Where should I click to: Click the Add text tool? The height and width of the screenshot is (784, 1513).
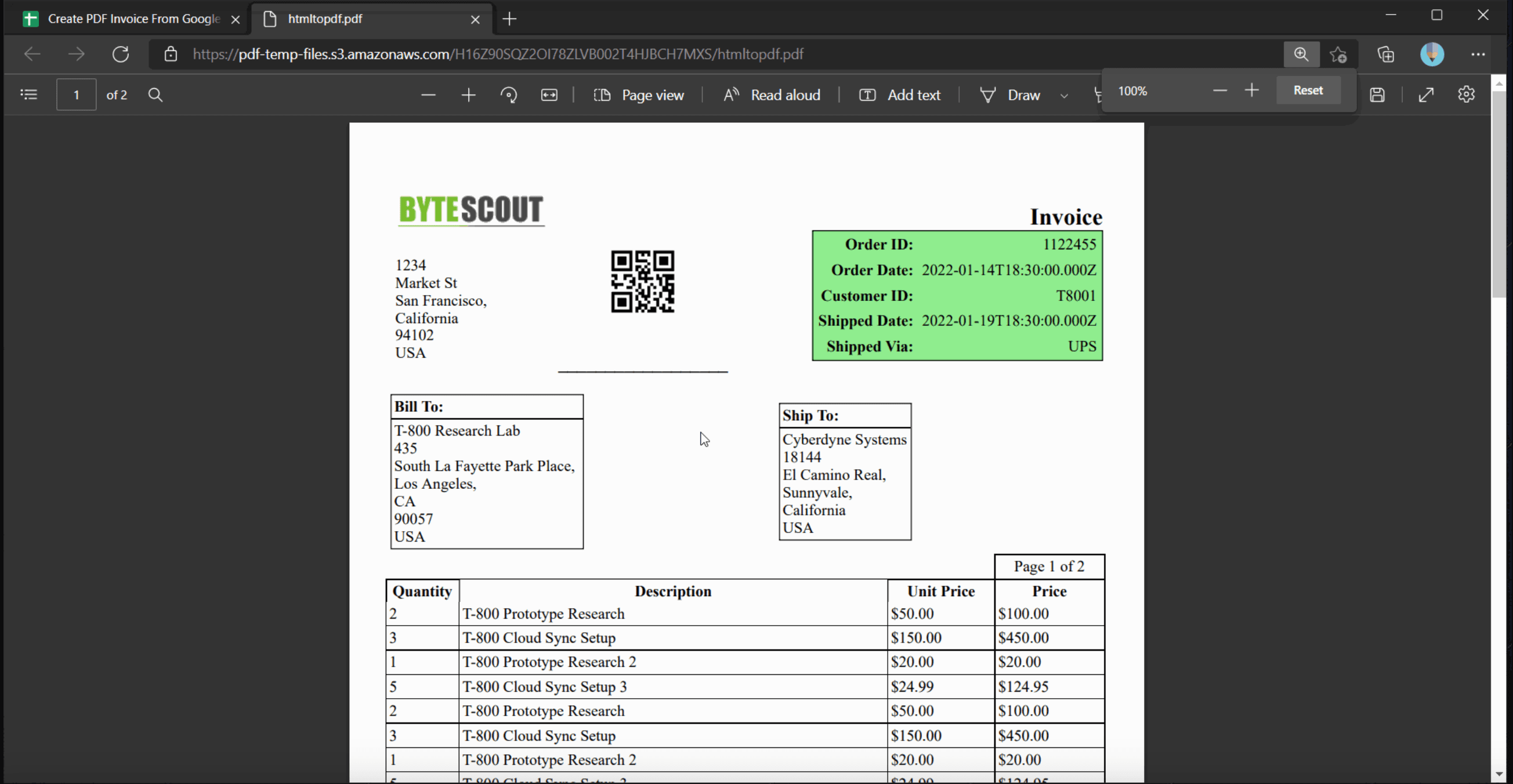[900, 94]
